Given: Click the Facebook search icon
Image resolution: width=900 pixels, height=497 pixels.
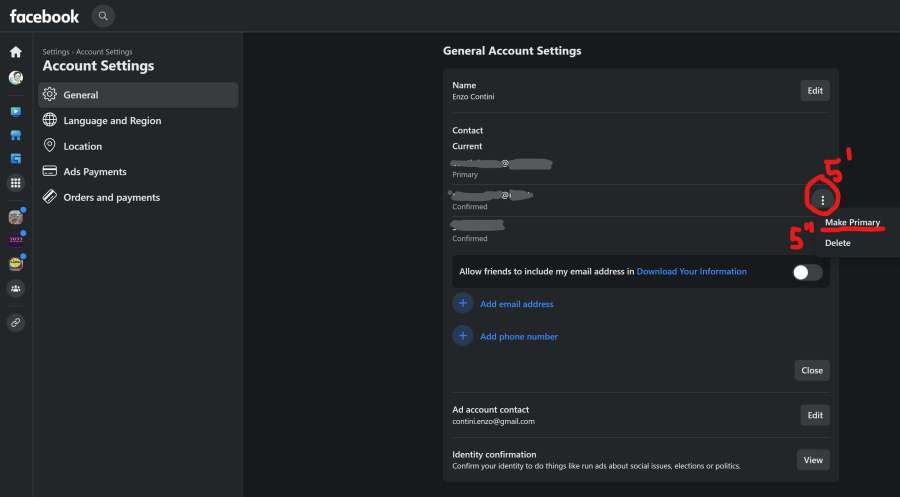Looking at the screenshot, I should [103, 16].
